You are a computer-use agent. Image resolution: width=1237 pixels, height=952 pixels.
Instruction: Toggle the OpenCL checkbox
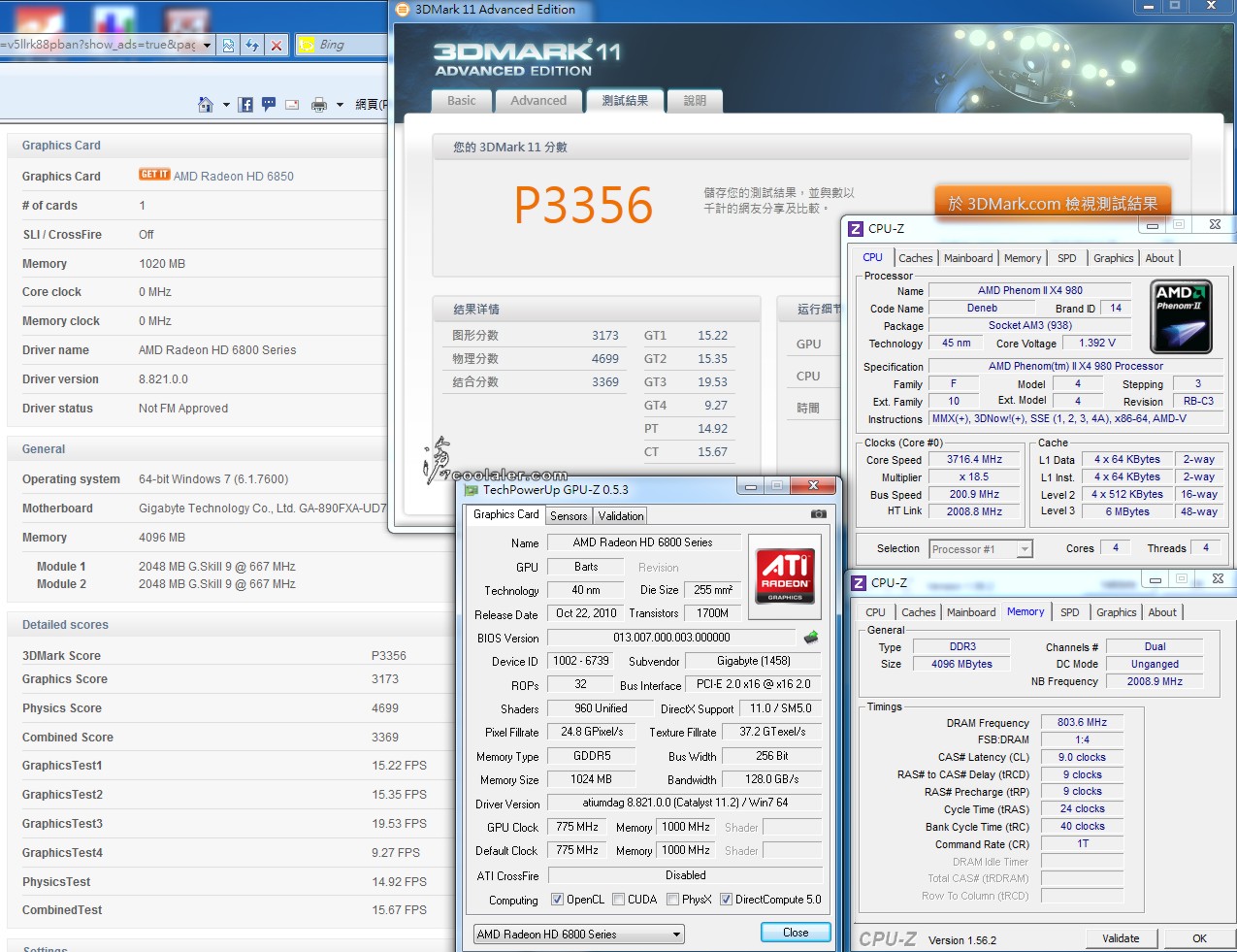(x=557, y=900)
